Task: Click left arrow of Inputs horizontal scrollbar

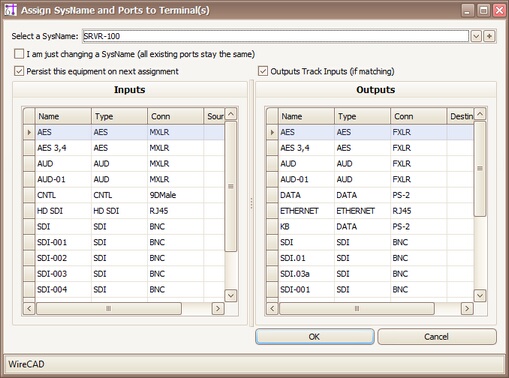Action: (x=29, y=308)
